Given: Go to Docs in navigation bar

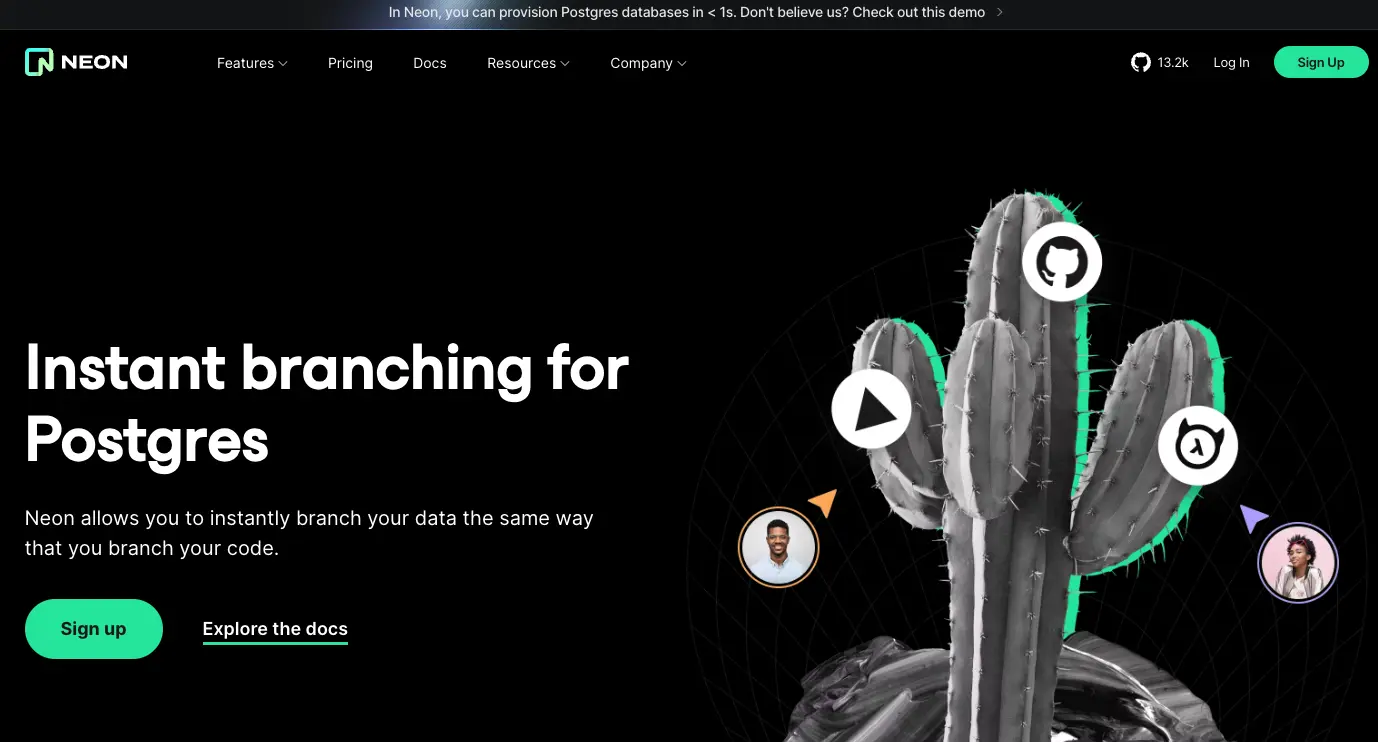Looking at the screenshot, I should (x=430, y=63).
